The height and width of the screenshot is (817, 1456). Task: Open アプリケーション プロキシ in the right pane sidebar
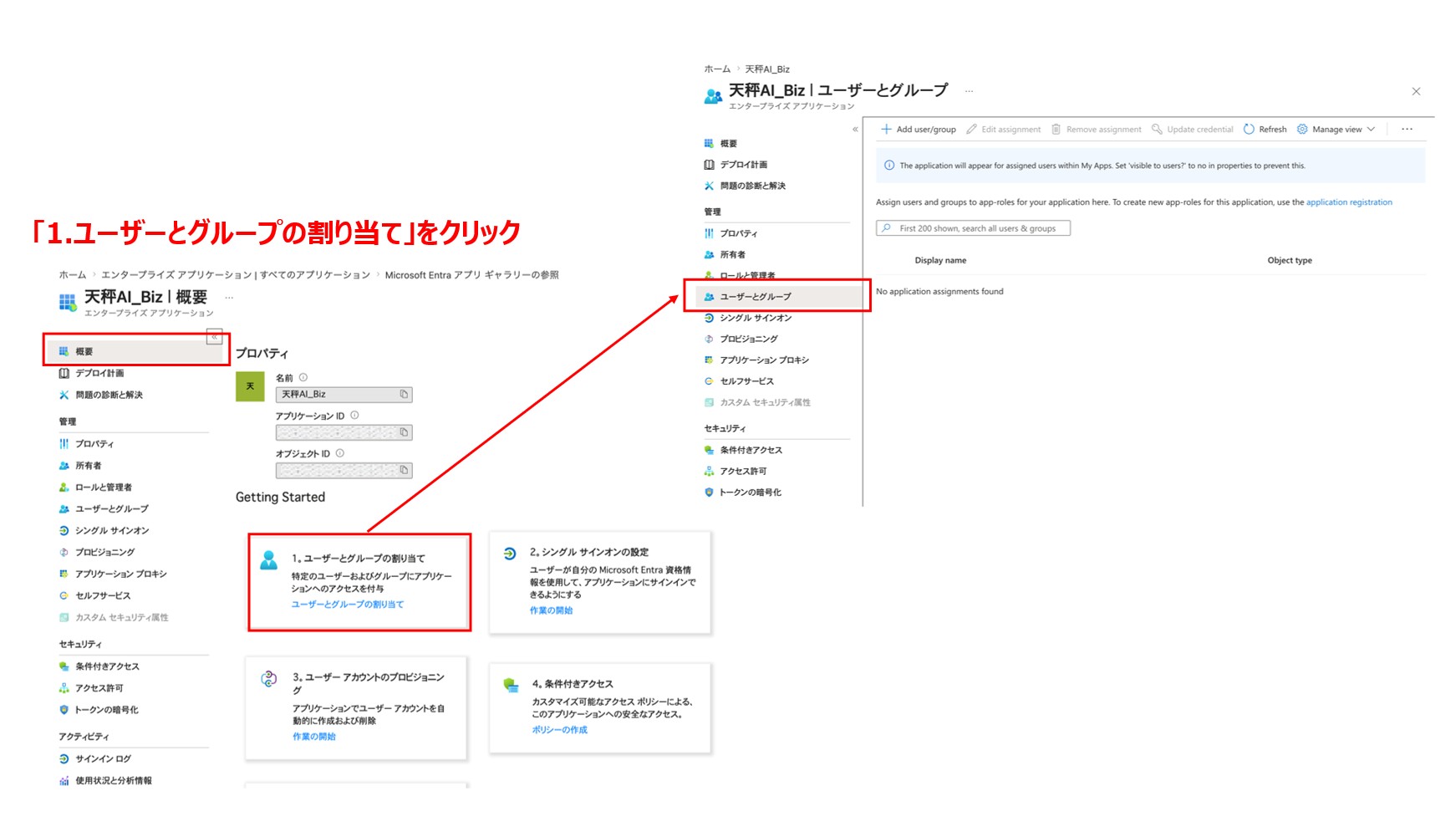pyautogui.click(x=756, y=360)
